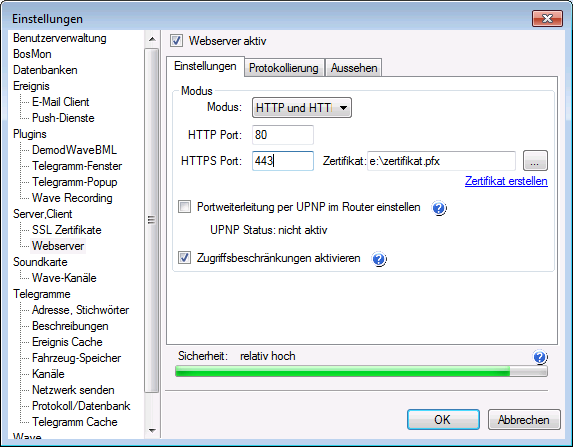The image size is (573, 447).
Task: Open Wave-Kanäle settings
Action: [64, 278]
